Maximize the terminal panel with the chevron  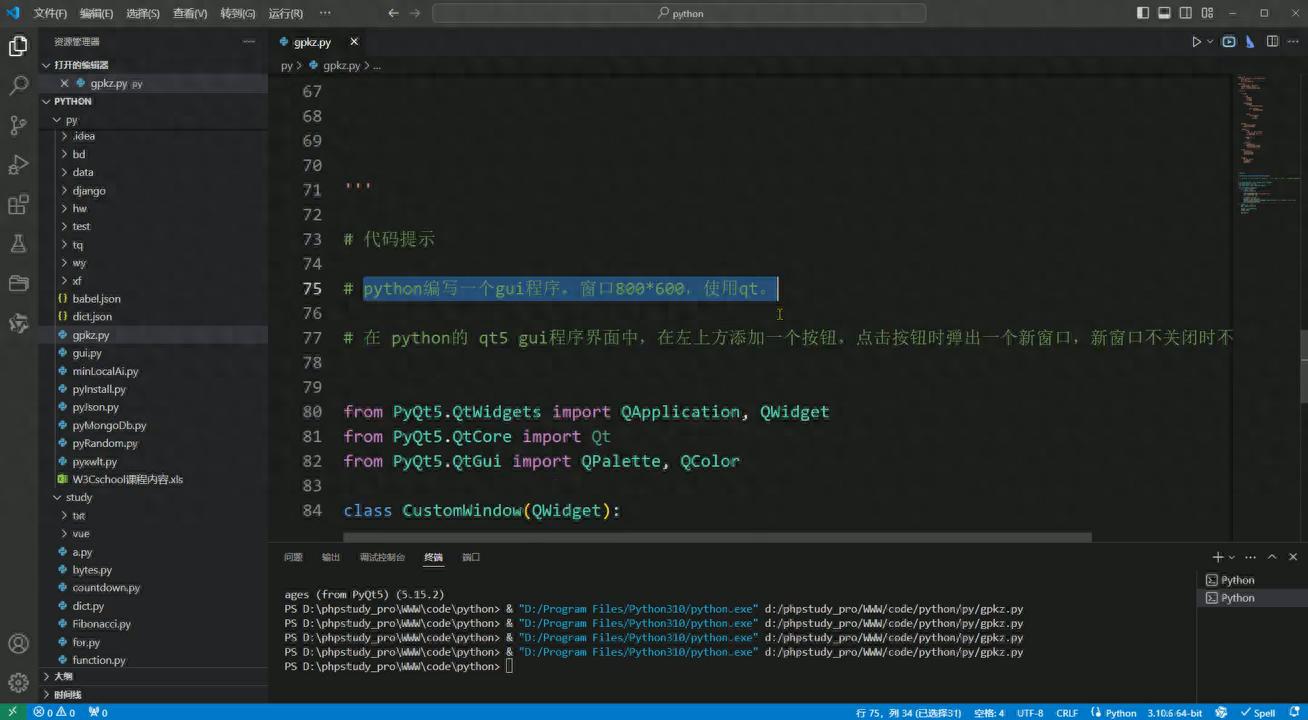(x=1272, y=557)
